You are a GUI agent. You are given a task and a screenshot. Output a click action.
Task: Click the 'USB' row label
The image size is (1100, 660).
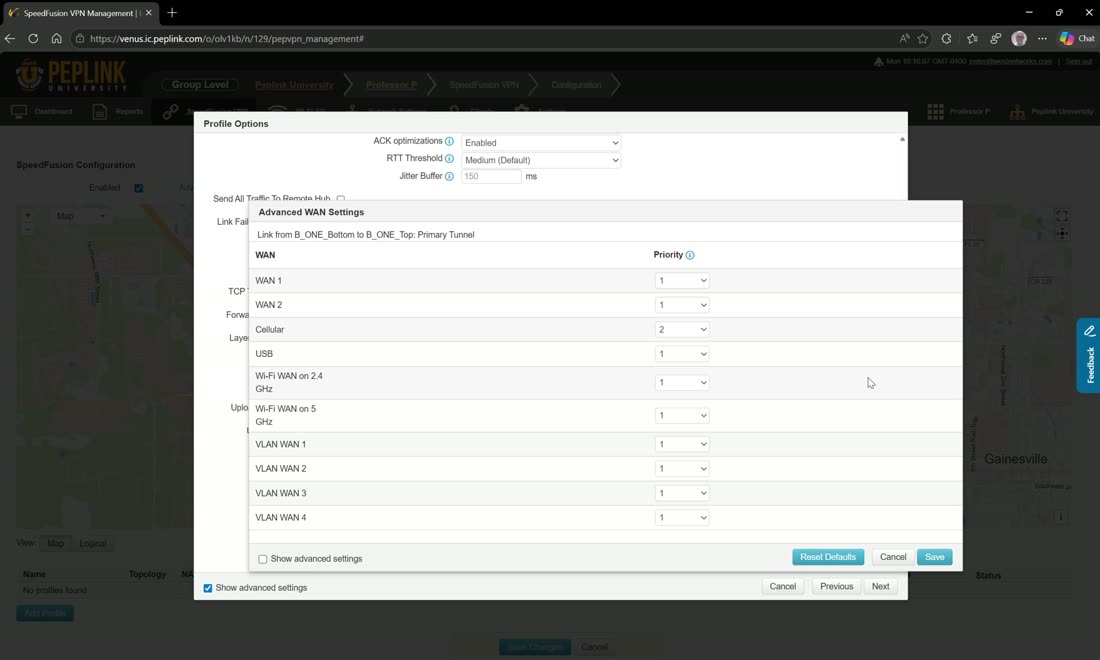264,354
